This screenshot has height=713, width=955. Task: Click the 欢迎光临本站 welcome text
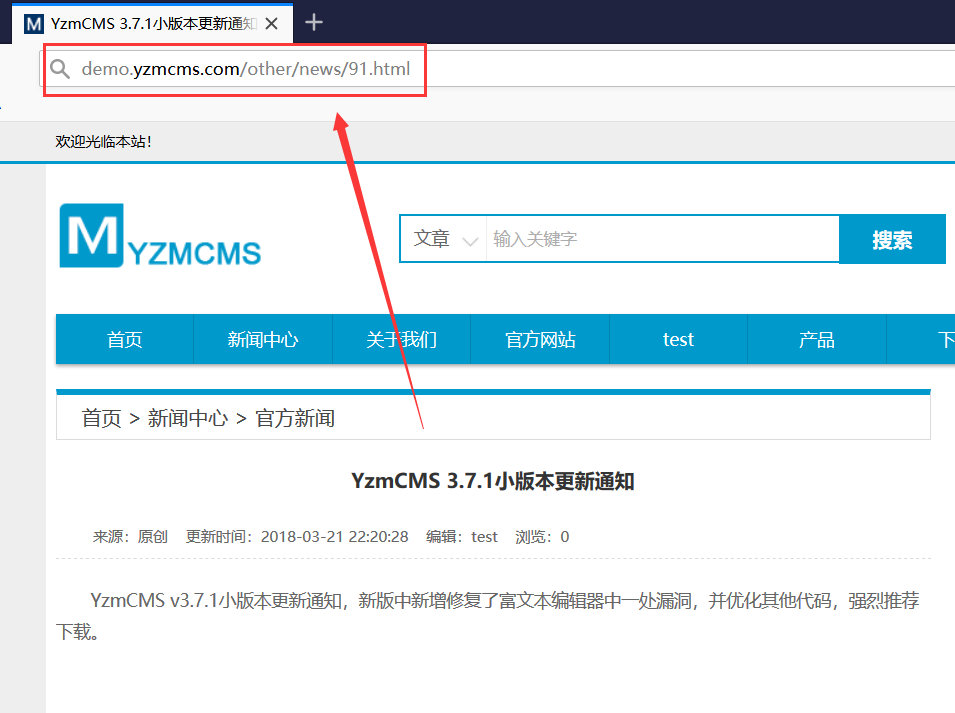coord(103,141)
